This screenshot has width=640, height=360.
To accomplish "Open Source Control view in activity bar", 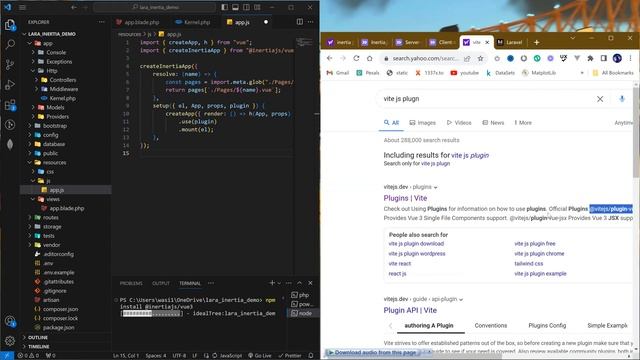I will [x=10, y=64].
